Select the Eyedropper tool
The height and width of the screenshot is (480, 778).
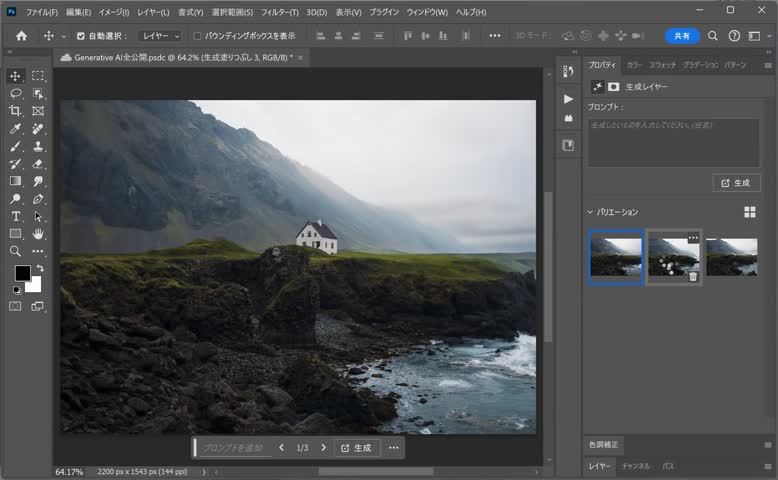(x=15, y=129)
